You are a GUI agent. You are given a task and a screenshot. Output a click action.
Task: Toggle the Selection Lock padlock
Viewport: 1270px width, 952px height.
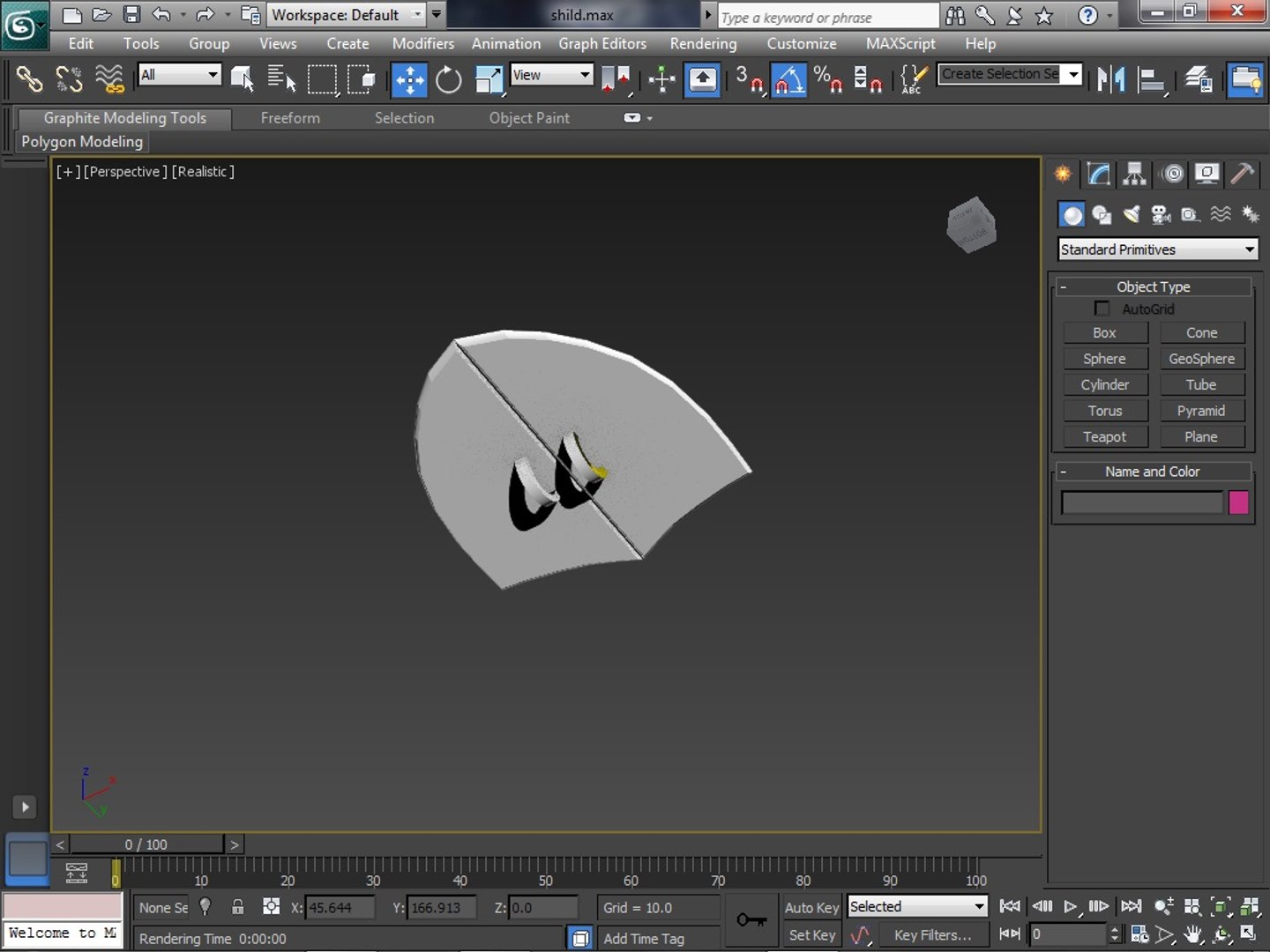(x=237, y=906)
